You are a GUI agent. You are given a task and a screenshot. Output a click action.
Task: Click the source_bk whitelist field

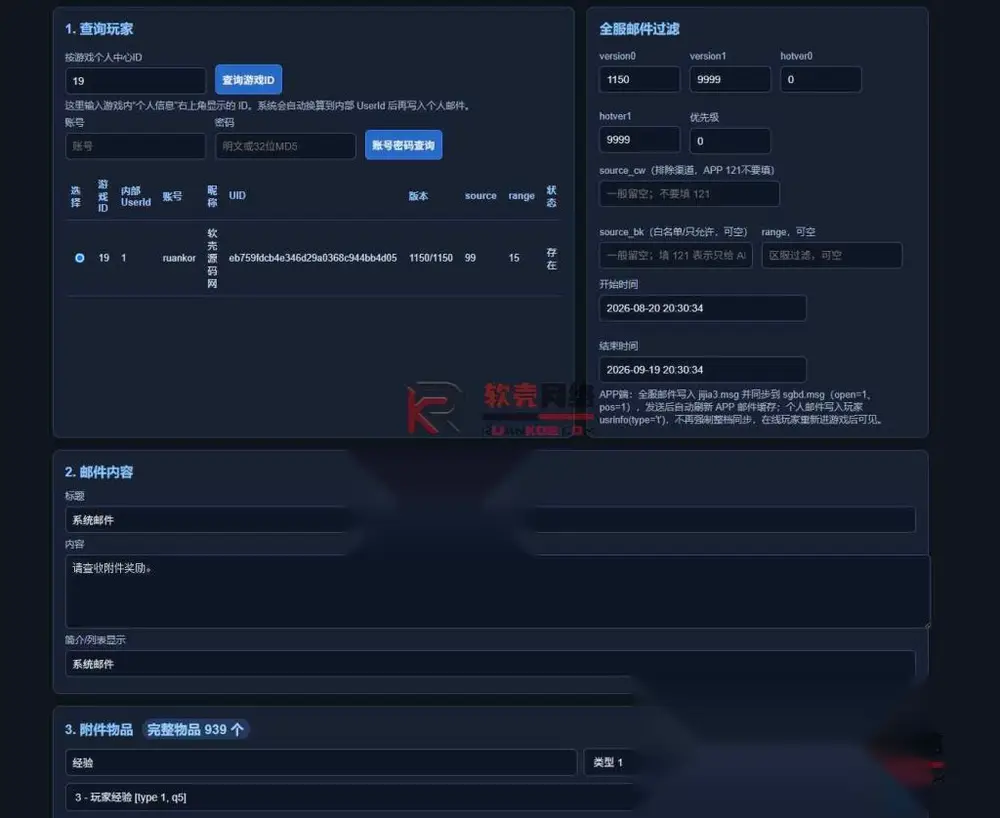click(x=675, y=255)
